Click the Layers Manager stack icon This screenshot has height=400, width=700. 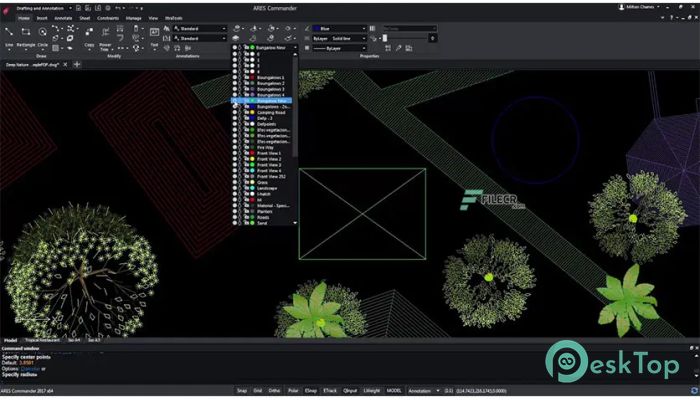(235, 38)
